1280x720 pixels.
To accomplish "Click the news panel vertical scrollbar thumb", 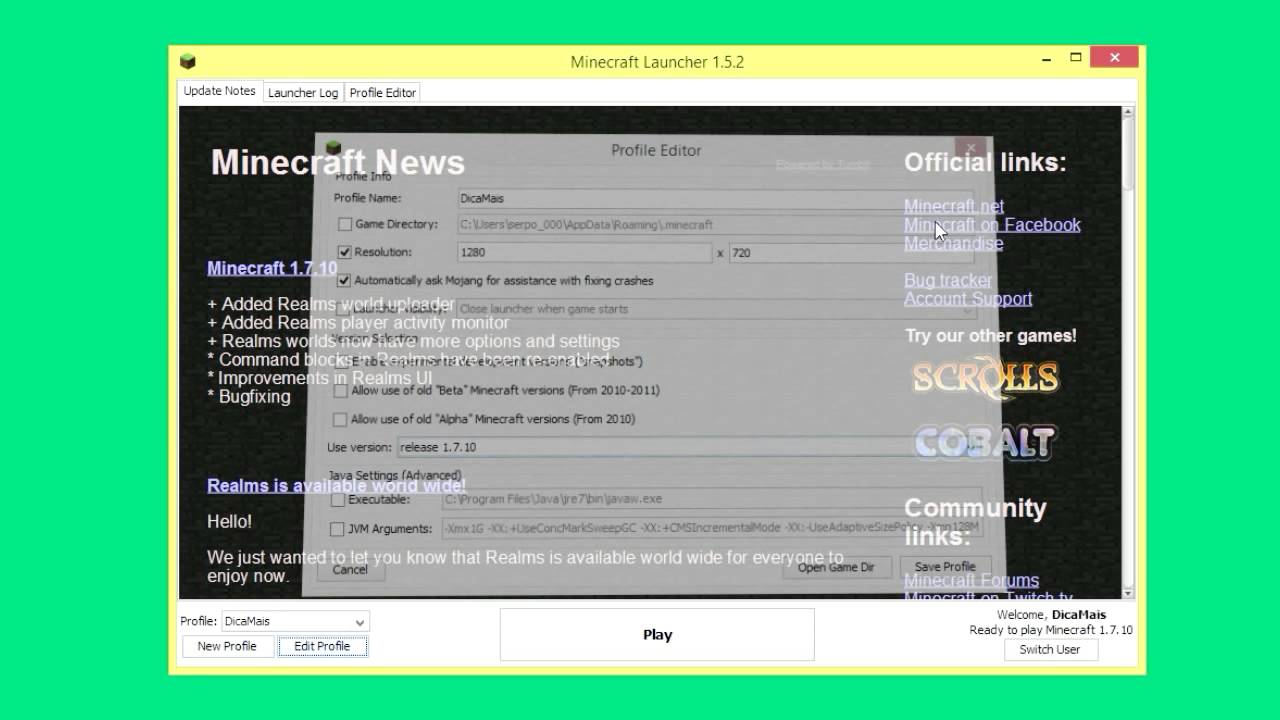I will point(1128,154).
